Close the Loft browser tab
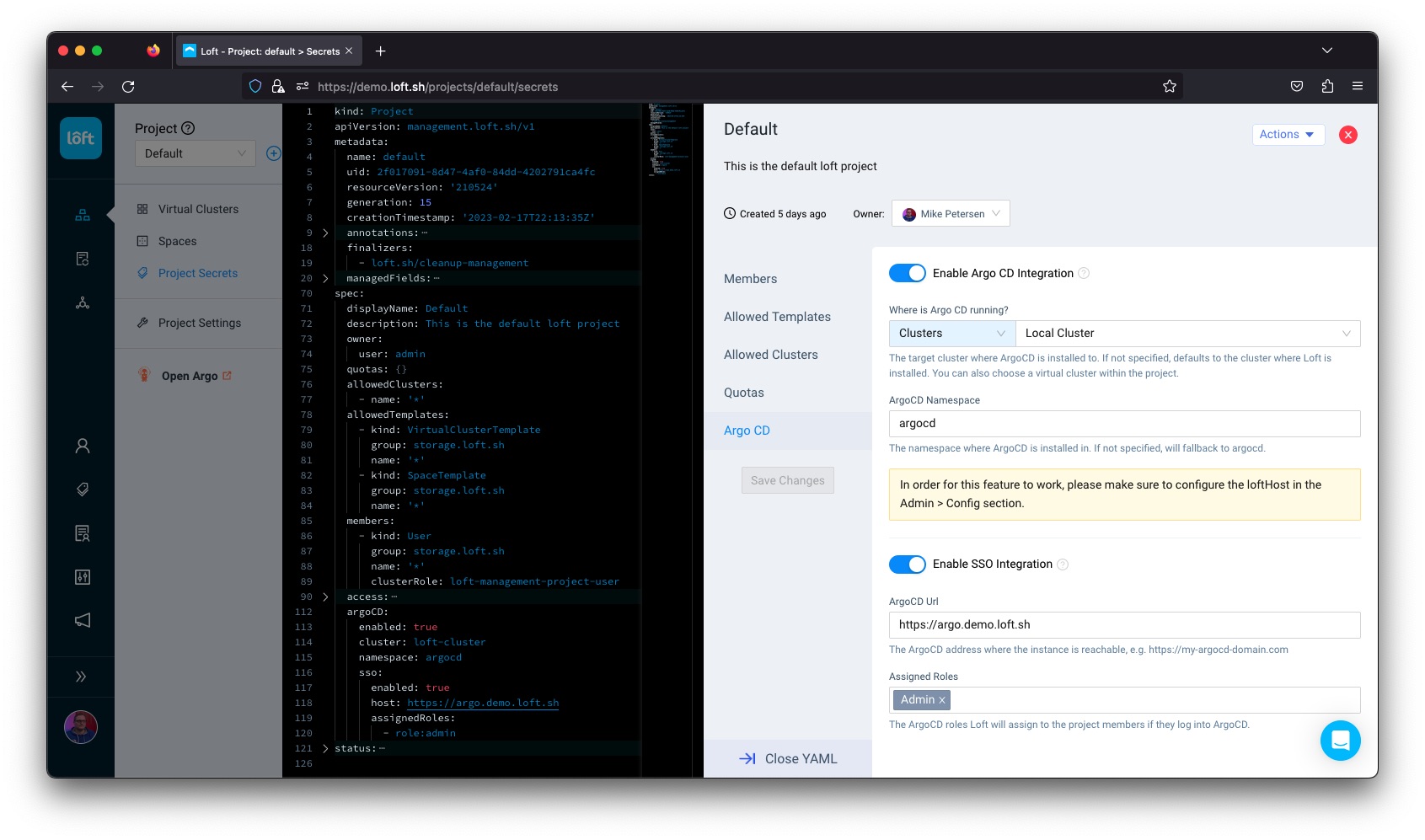1425x840 pixels. 349,51
